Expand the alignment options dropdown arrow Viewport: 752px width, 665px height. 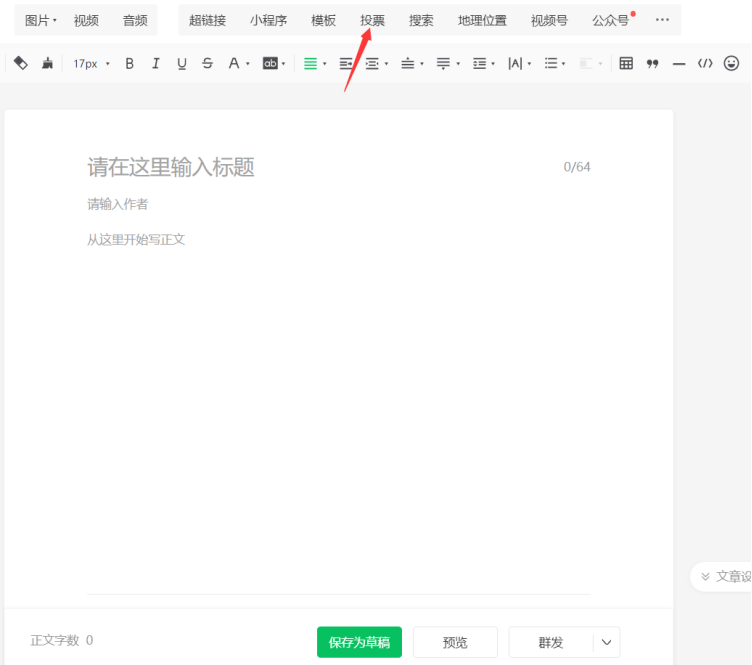325,64
